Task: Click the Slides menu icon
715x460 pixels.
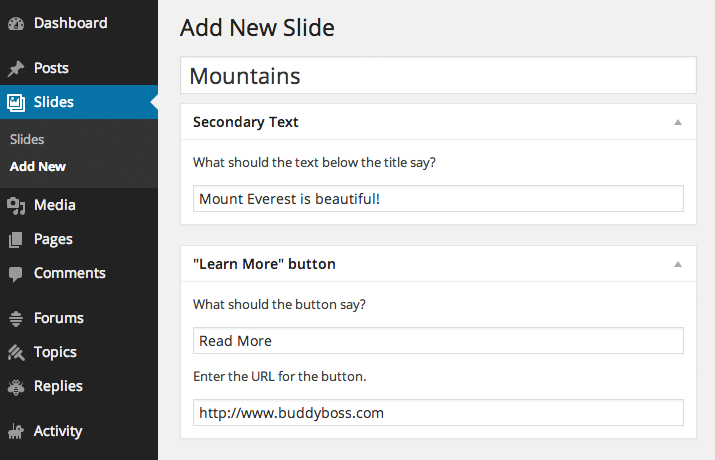Action: pos(16,102)
